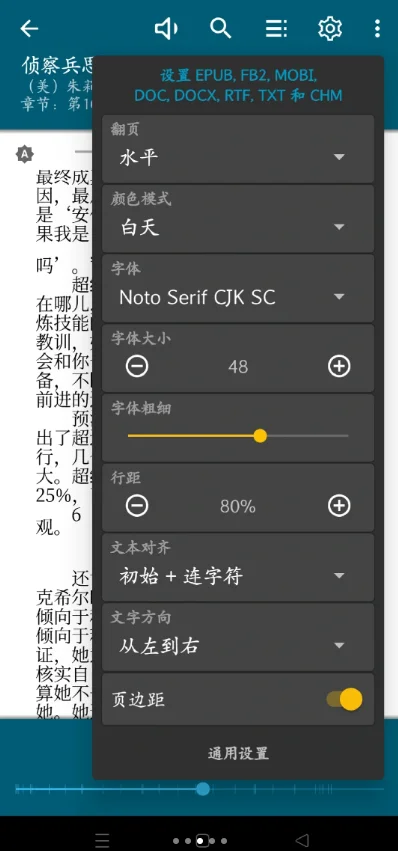The image size is (398, 851).
Task: Open the search magnifier icon
Action: click(x=220, y=28)
